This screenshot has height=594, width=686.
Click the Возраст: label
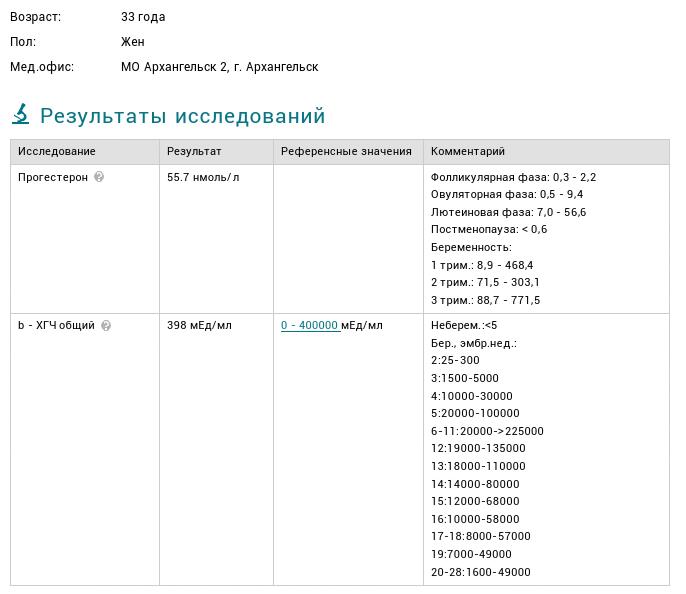pyautogui.click(x=35, y=17)
